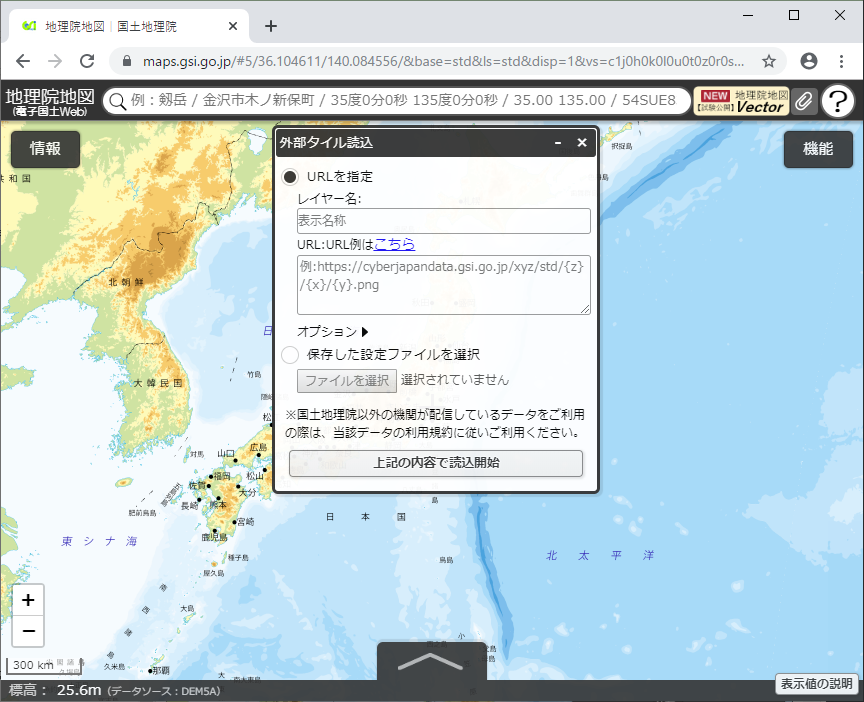Click 北朝鮮 label on map
The width and height of the screenshot is (864, 702).
(x=126, y=282)
